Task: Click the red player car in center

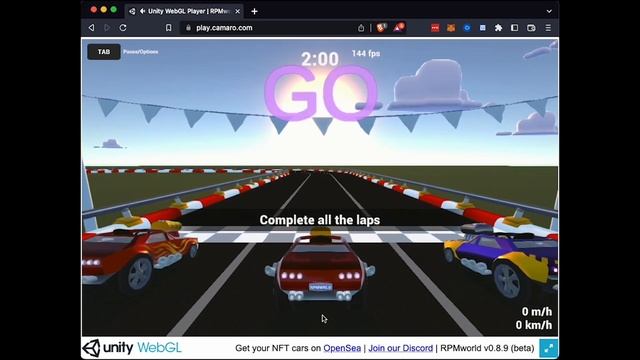Action: [320, 267]
